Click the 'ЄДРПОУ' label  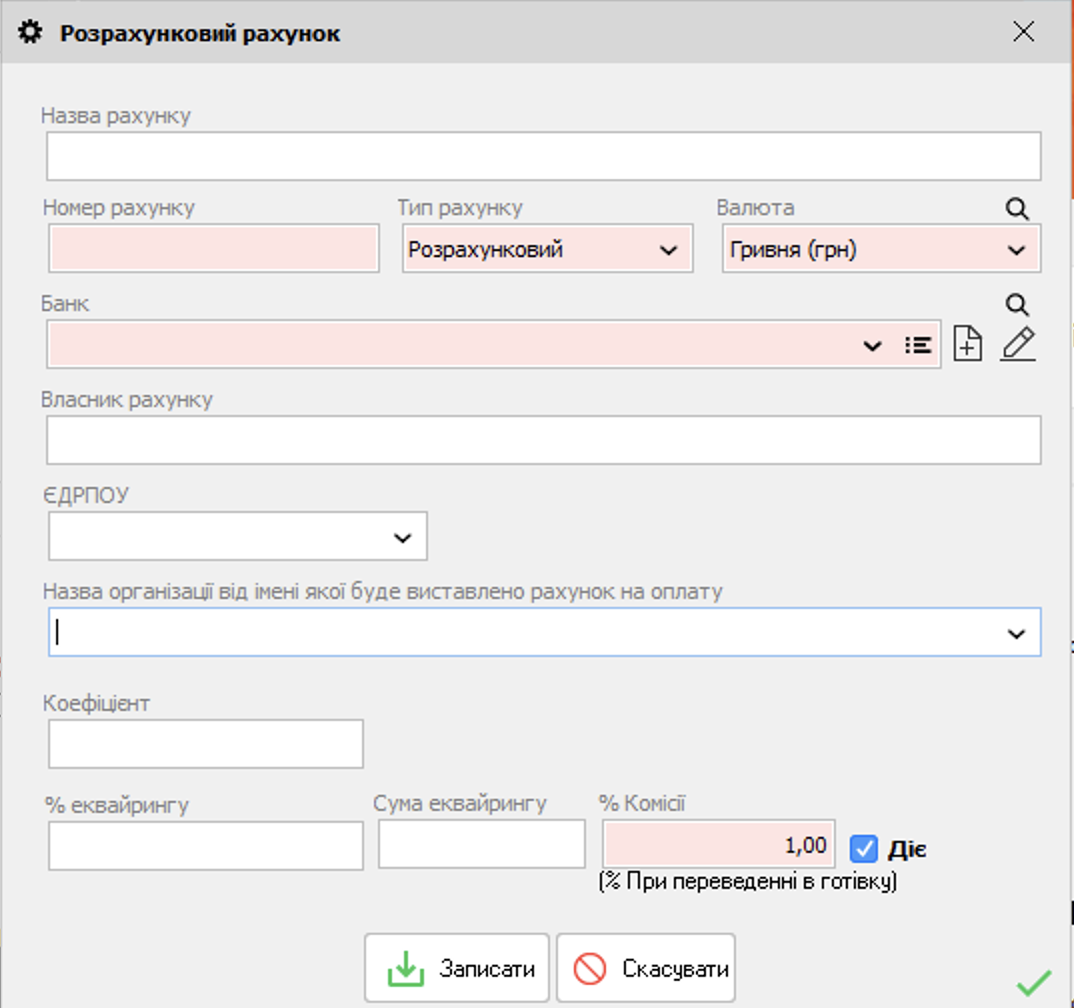pos(86,495)
